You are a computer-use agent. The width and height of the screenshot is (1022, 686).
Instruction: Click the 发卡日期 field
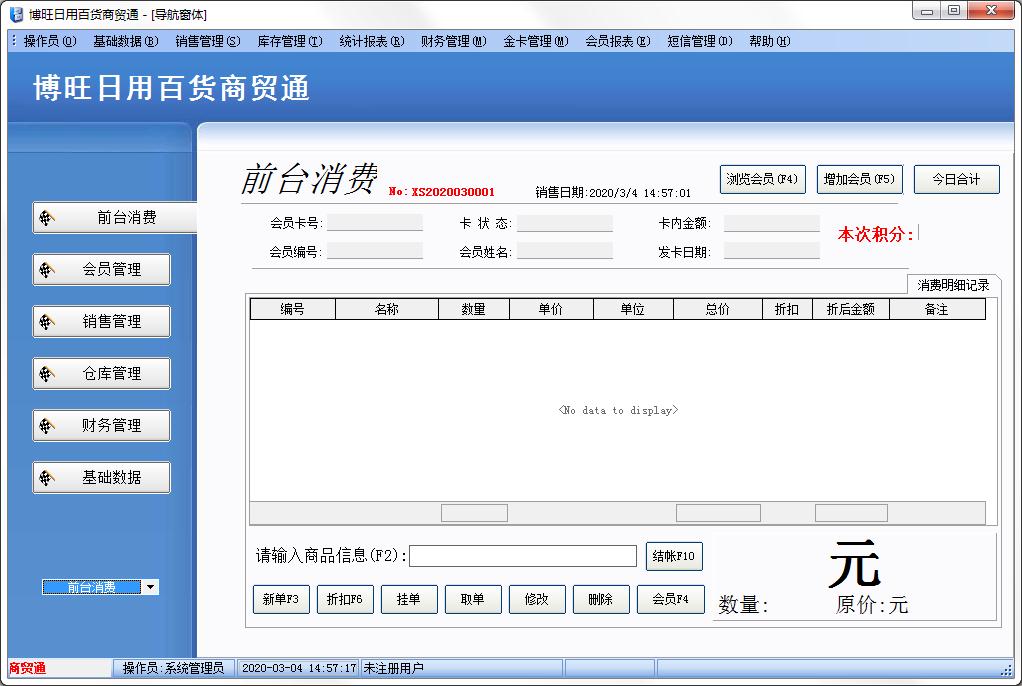[x=772, y=251]
